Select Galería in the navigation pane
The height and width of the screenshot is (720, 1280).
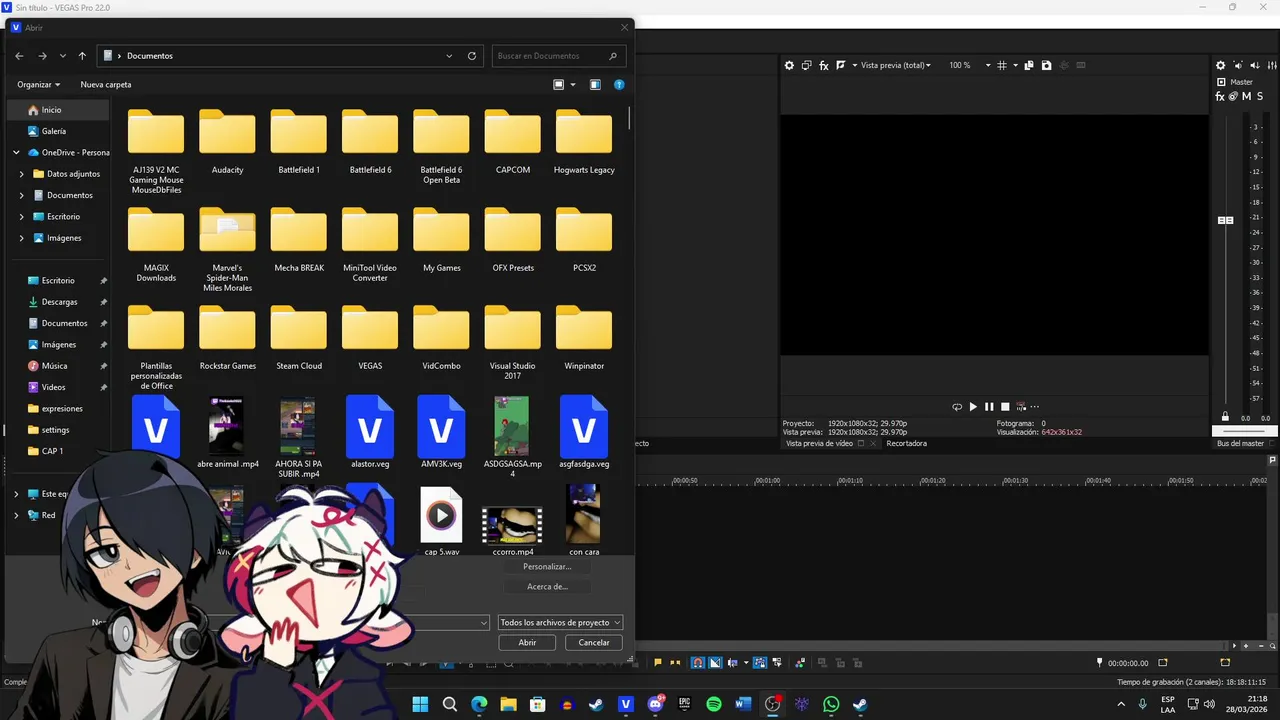[53, 131]
